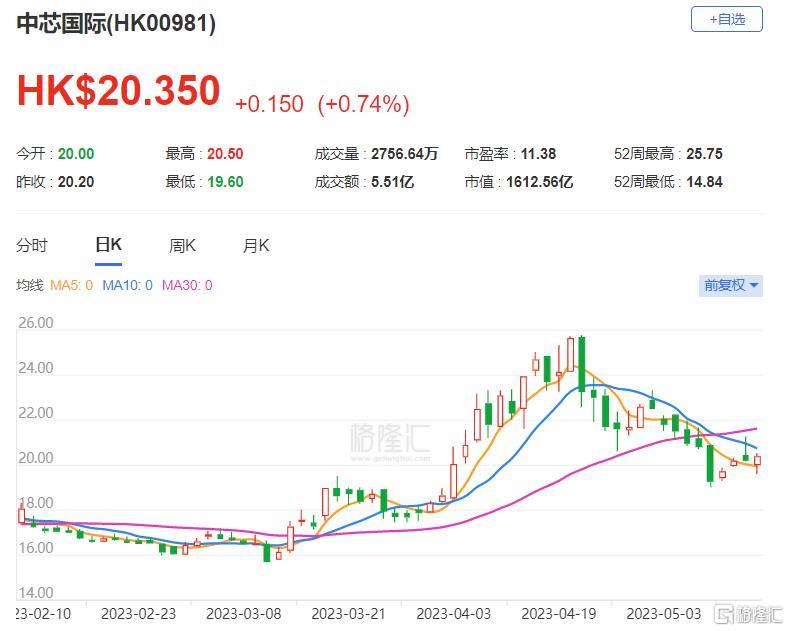Viewport: 789px width, 631px height.
Task: Open the 月K monthly chart tab
Action: point(256,246)
